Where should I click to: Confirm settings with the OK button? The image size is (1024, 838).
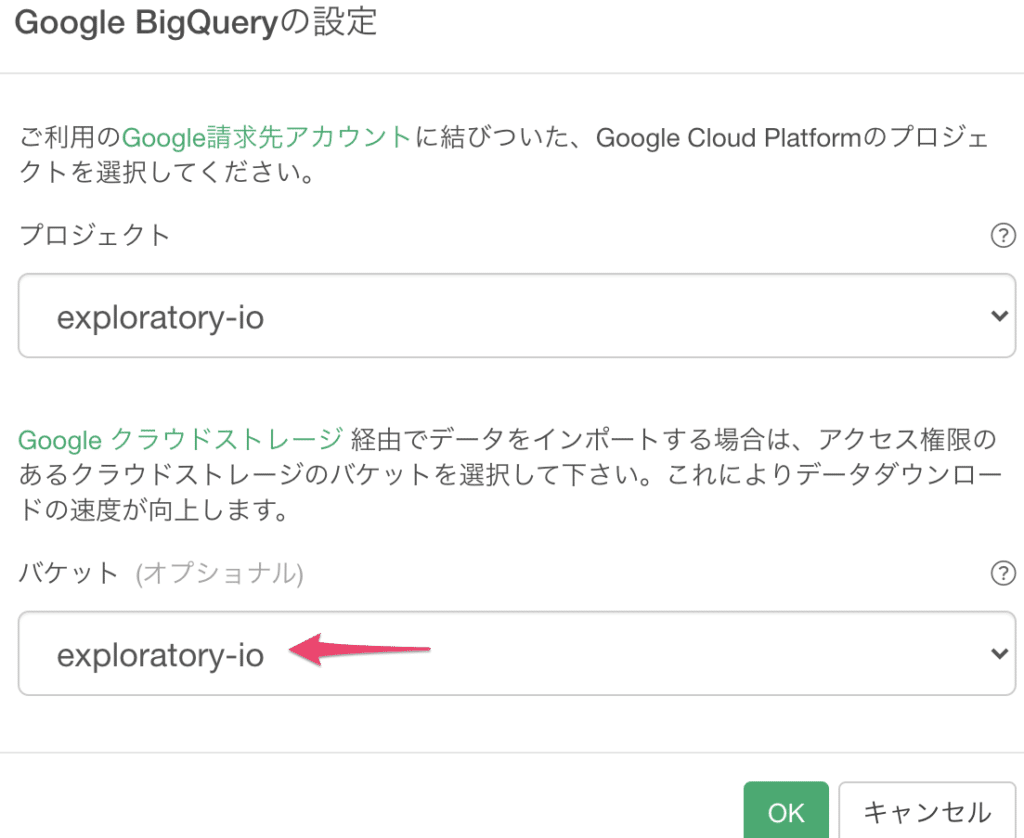click(786, 812)
